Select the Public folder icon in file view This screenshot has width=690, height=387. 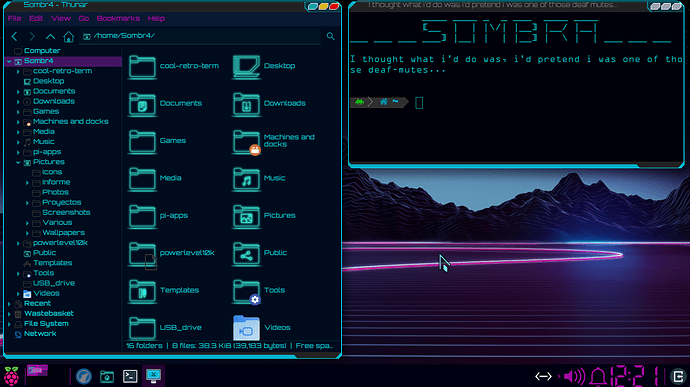(x=246, y=254)
